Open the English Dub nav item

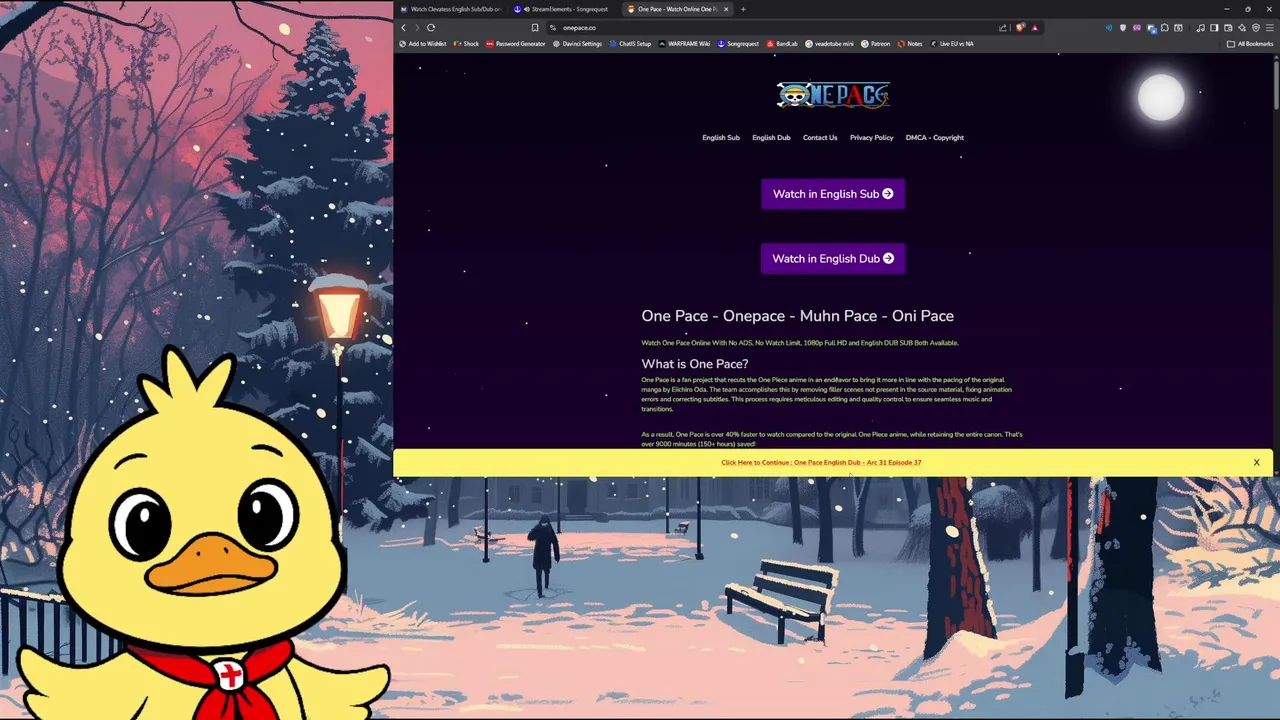pos(771,138)
